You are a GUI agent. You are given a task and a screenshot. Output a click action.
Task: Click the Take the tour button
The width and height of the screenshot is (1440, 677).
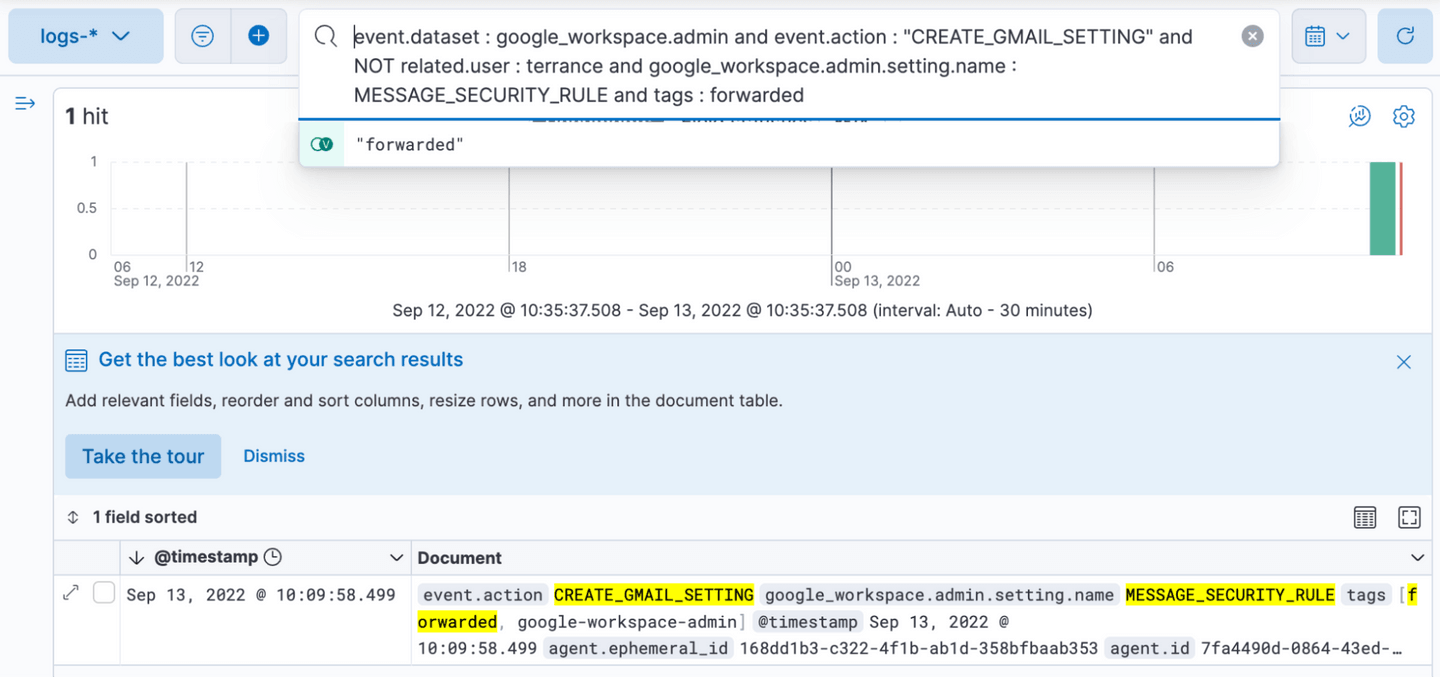coord(143,456)
